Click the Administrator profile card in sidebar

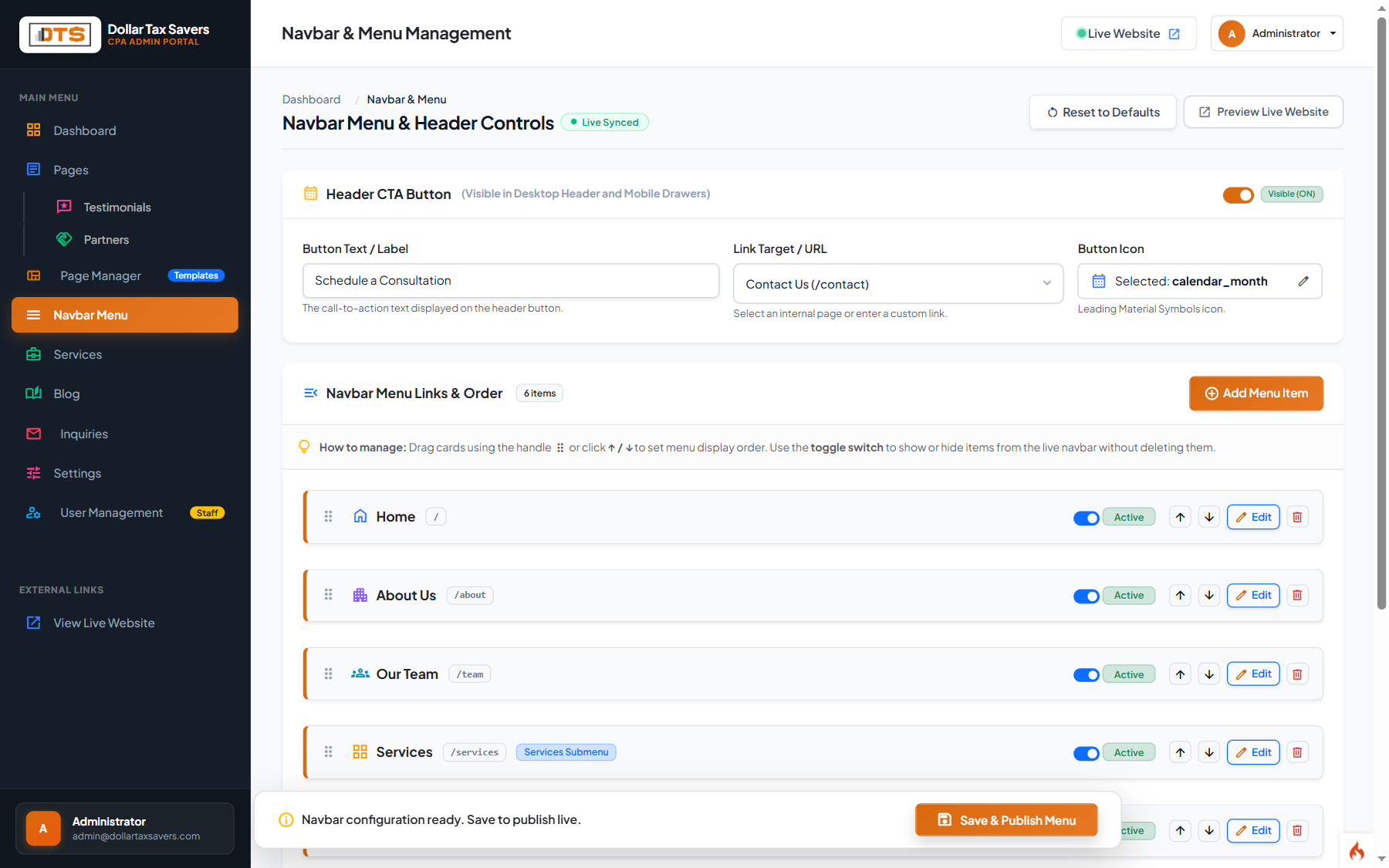[125, 829]
